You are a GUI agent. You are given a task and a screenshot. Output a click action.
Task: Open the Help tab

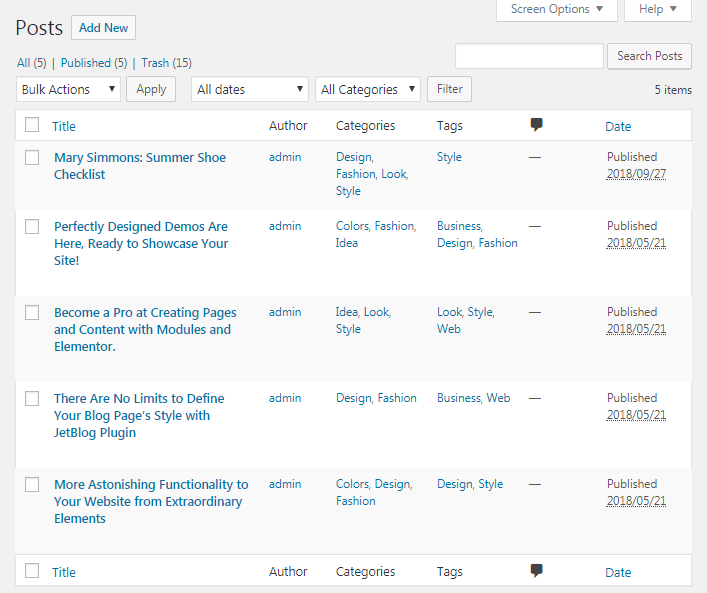coord(658,9)
